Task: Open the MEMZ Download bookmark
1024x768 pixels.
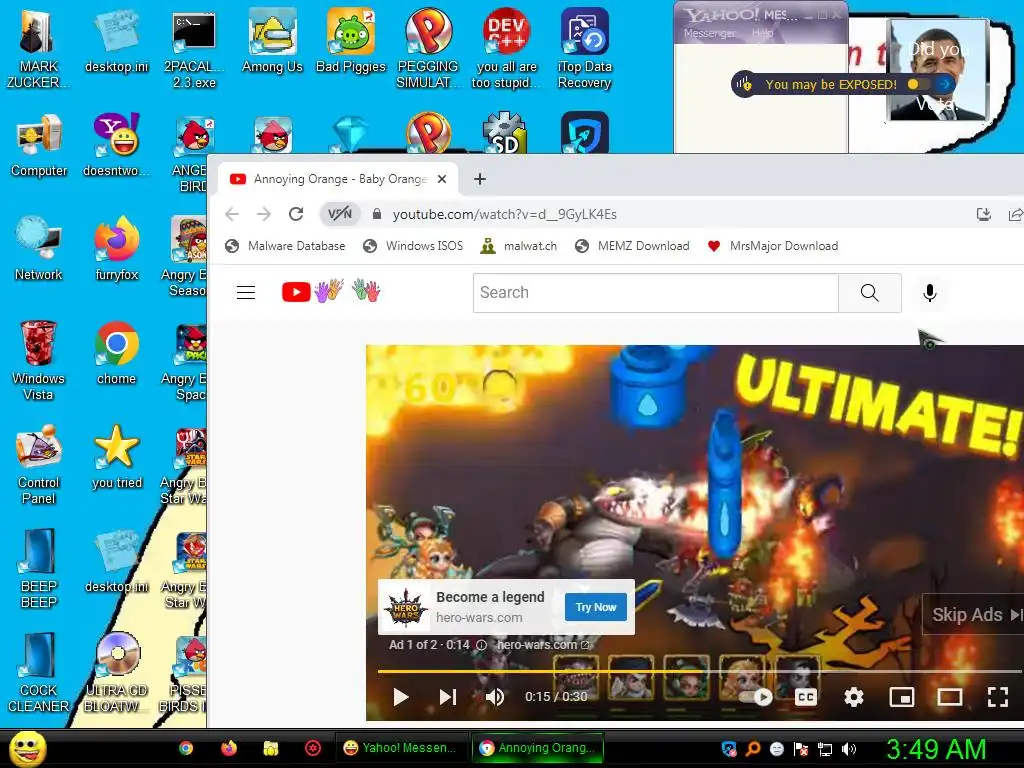Action: 632,246
